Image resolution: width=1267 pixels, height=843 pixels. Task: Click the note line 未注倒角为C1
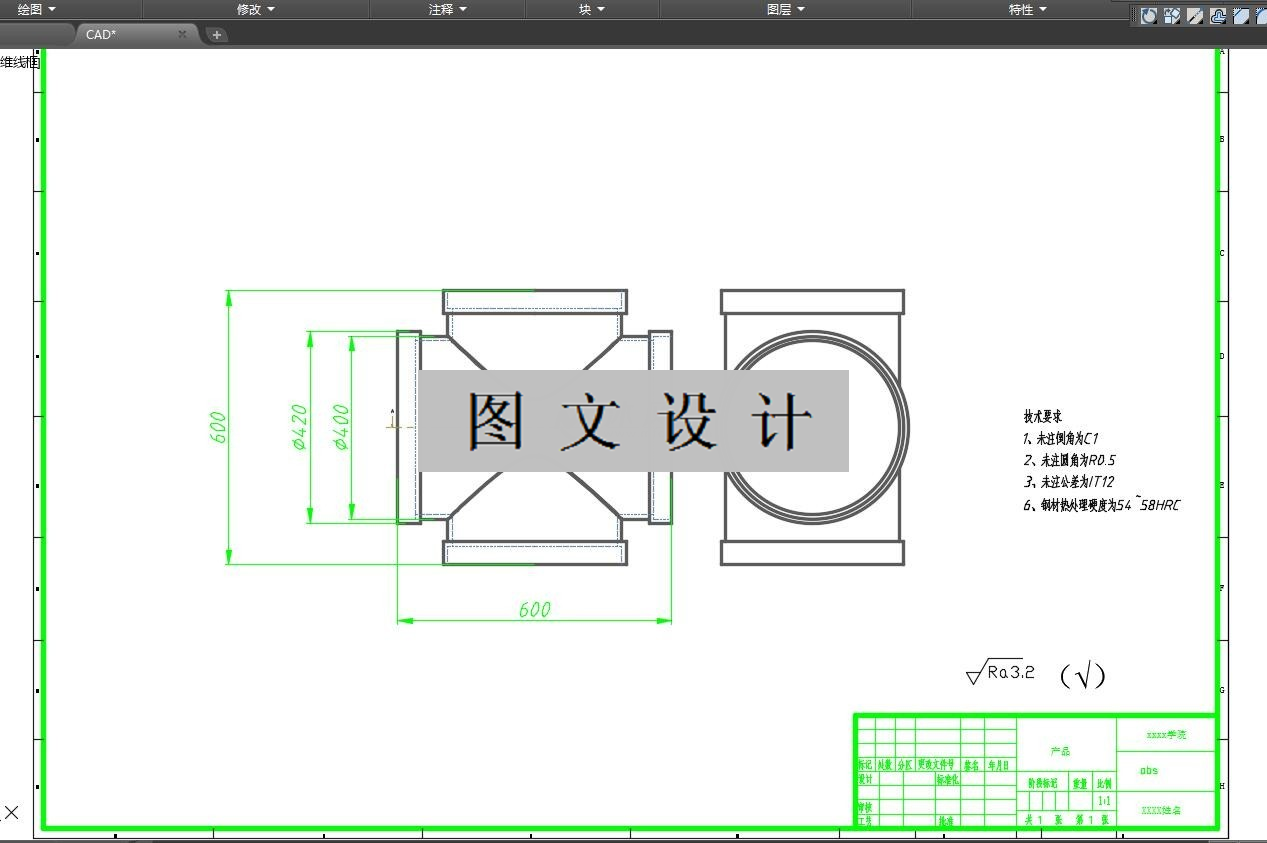tap(1061, 438)
